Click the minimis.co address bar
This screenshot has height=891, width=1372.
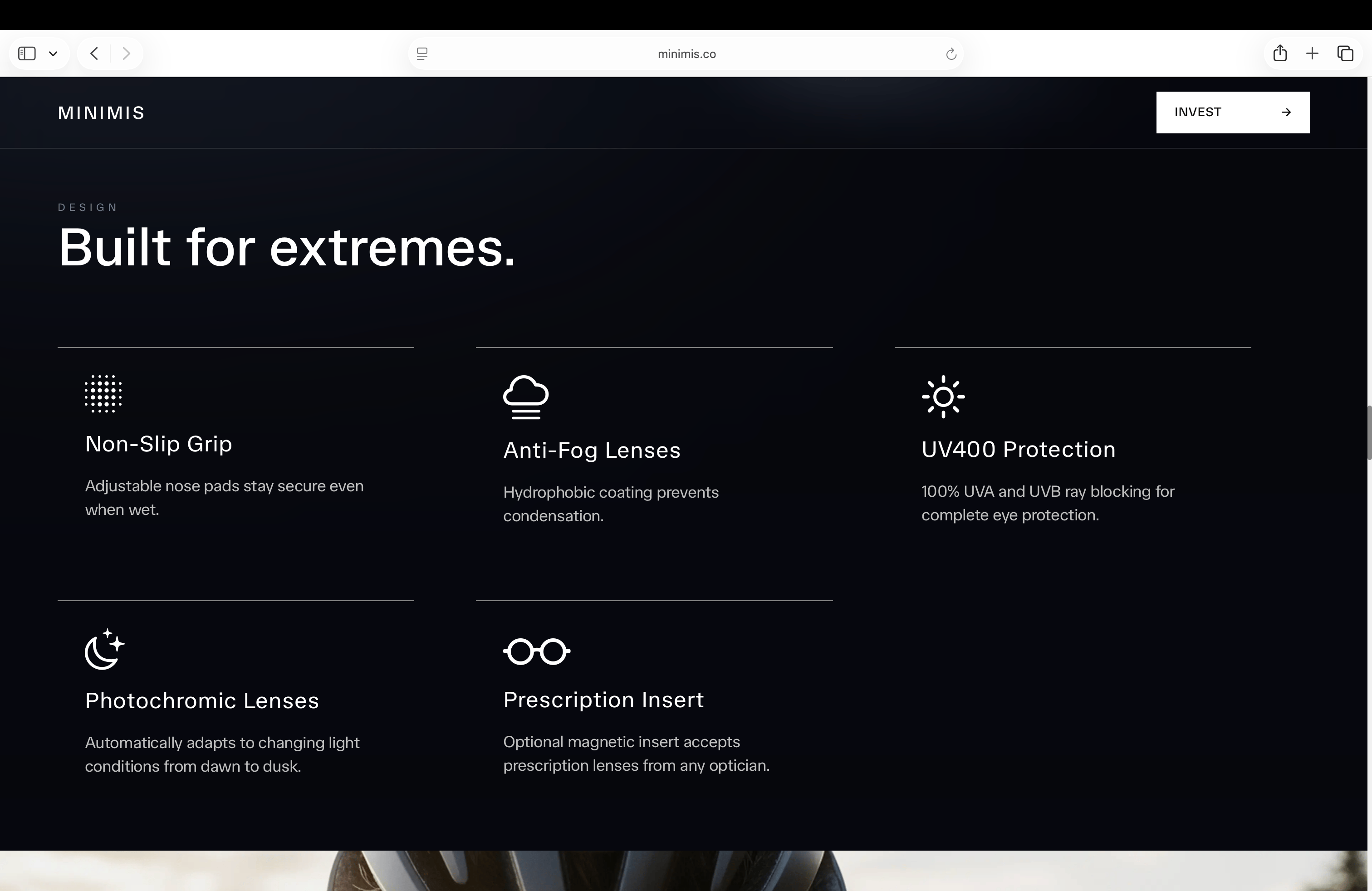[x=686, y=54]
